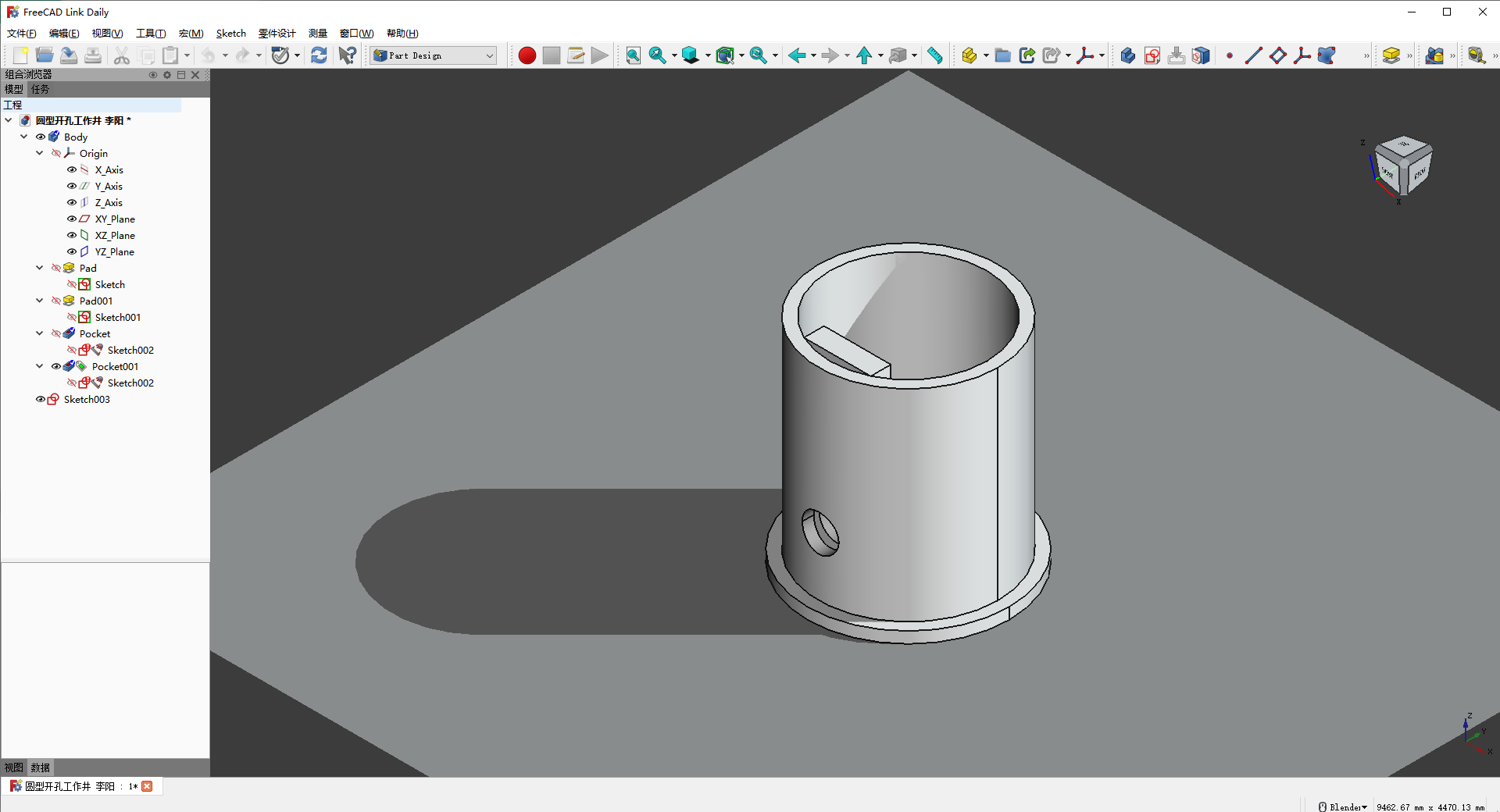Collapse the Origin tree node
1500x812 pixels.
coord(40,154)
